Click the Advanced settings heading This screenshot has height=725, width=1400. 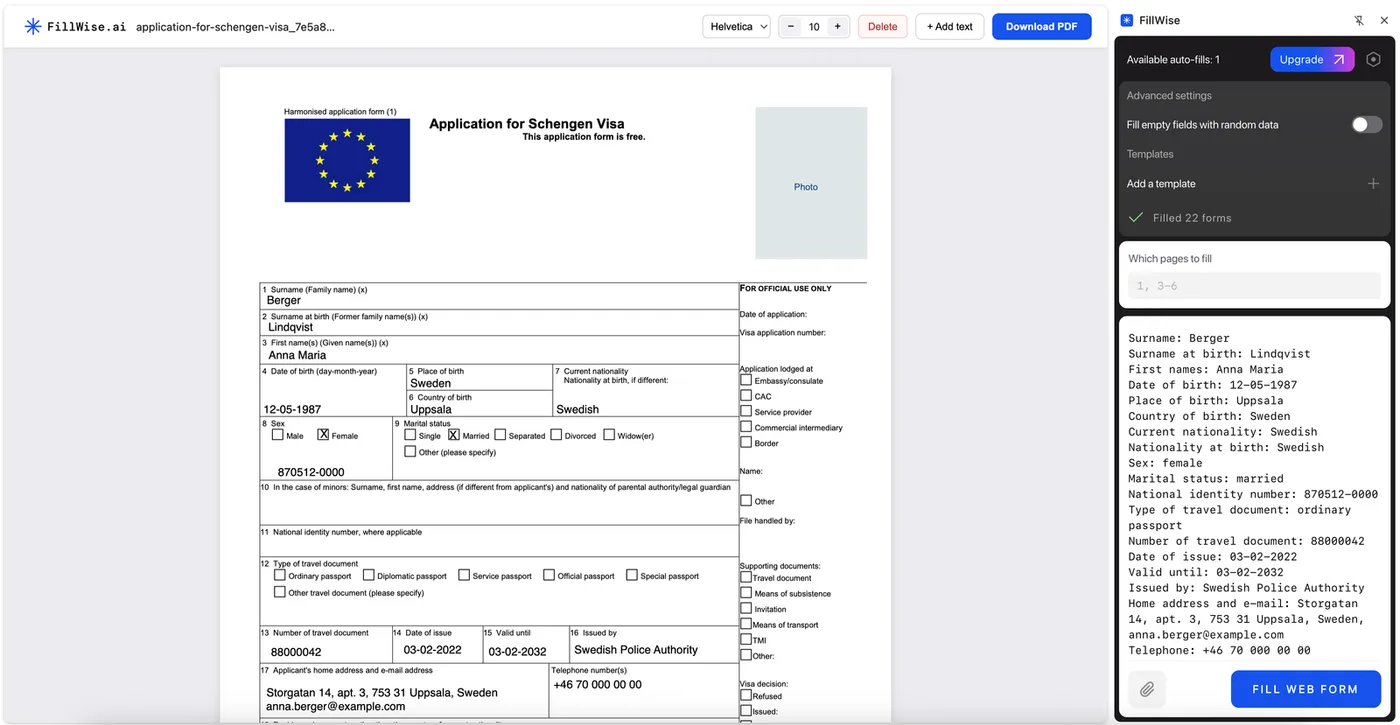coord(1169,96)
